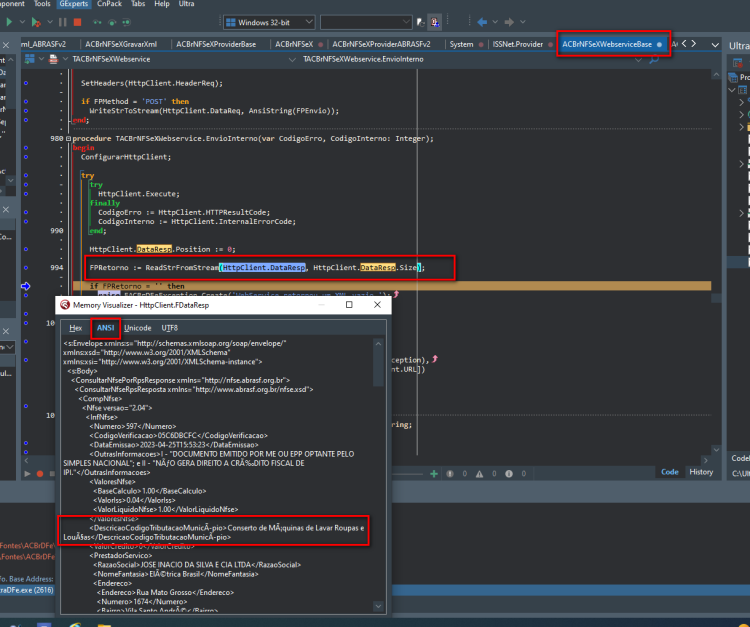The width and height of the screenshot is (750, 627).
Task: Click the red Stop program icon
Action: tap(77, 22)
